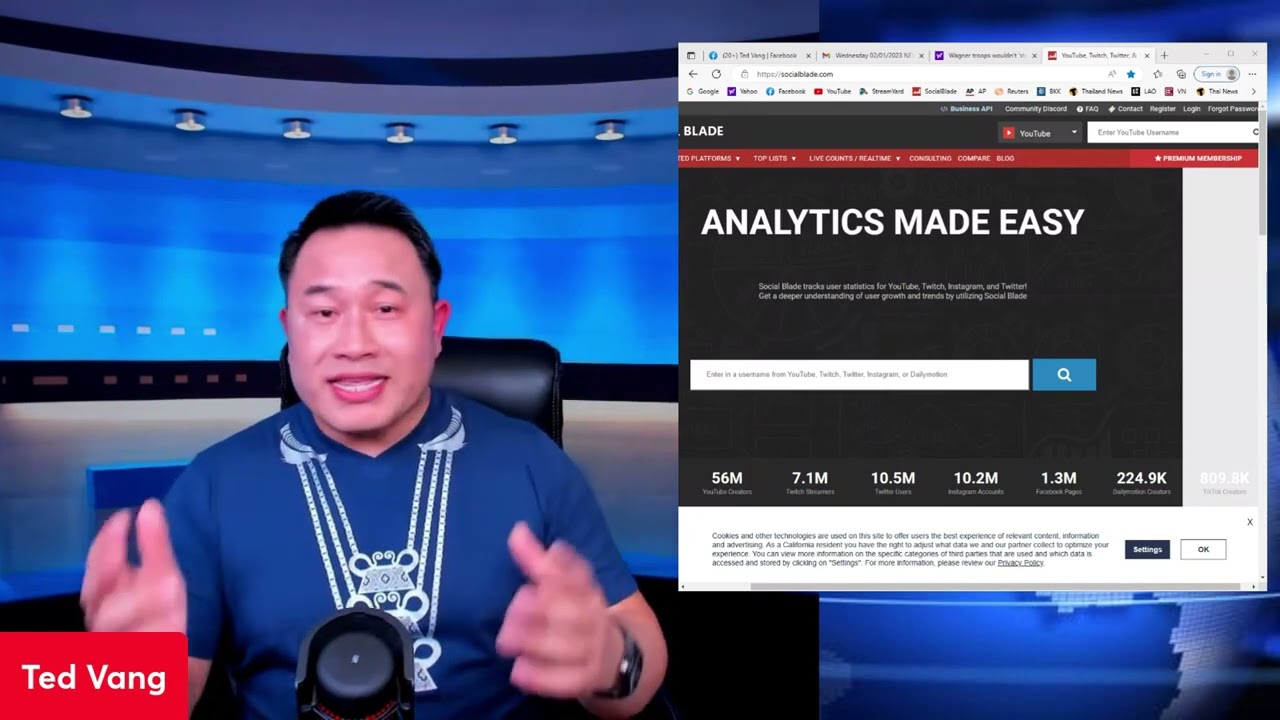Click Login link
Viewport: 1280px width, 720px height.
click(x=1192, y=109)
